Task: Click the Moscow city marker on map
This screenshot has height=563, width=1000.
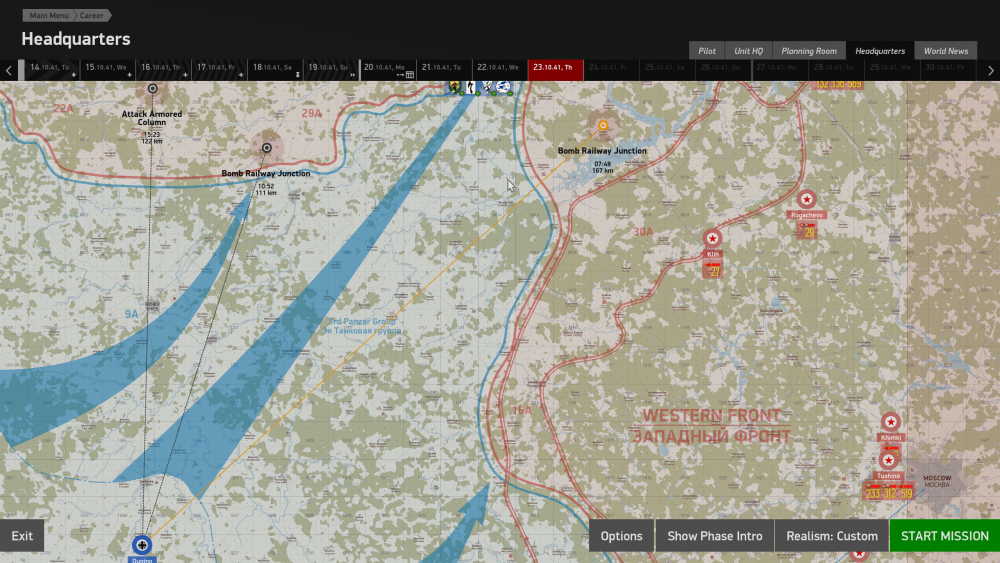Action: pos(937,480)
